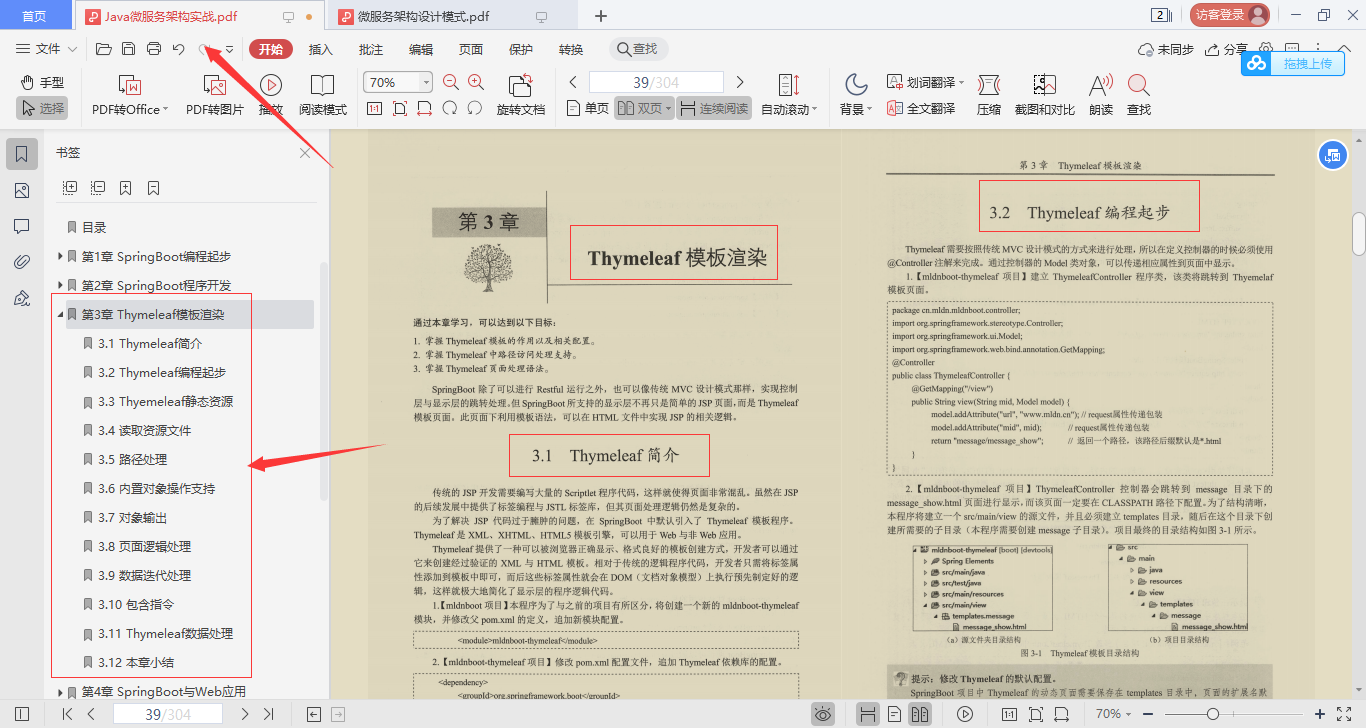Translate full text (全文翻译)
Viewport: 1366px width, 728px height.
click(x=920, y=109)
